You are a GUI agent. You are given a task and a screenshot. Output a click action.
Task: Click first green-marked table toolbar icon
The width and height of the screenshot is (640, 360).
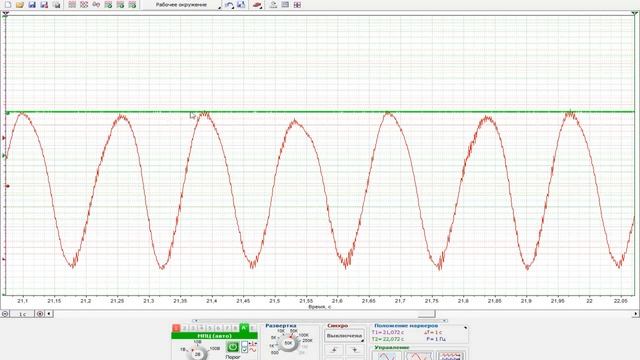[x=108, y=5]
